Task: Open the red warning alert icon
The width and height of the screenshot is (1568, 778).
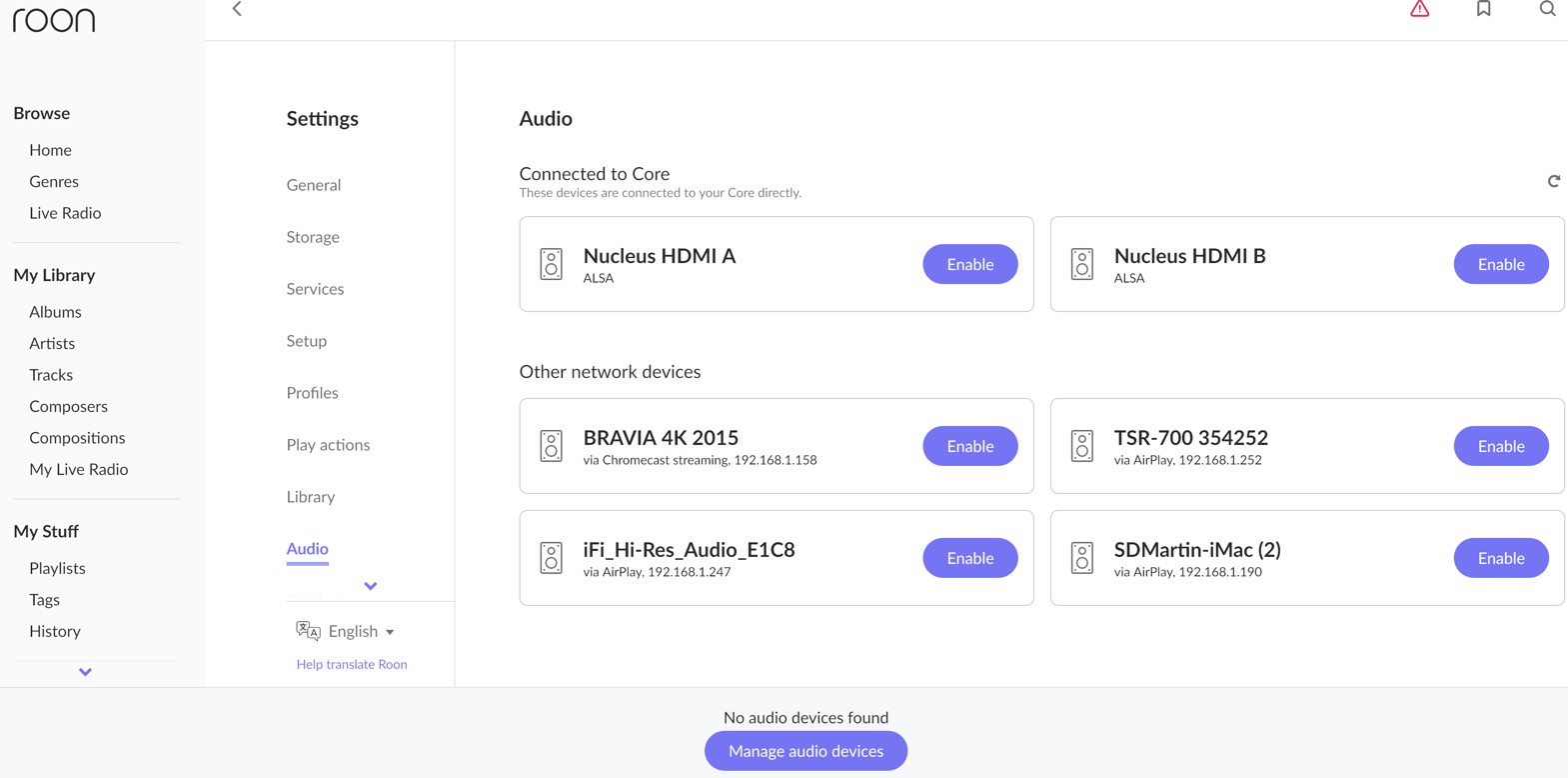Action: coord(1419,9)
